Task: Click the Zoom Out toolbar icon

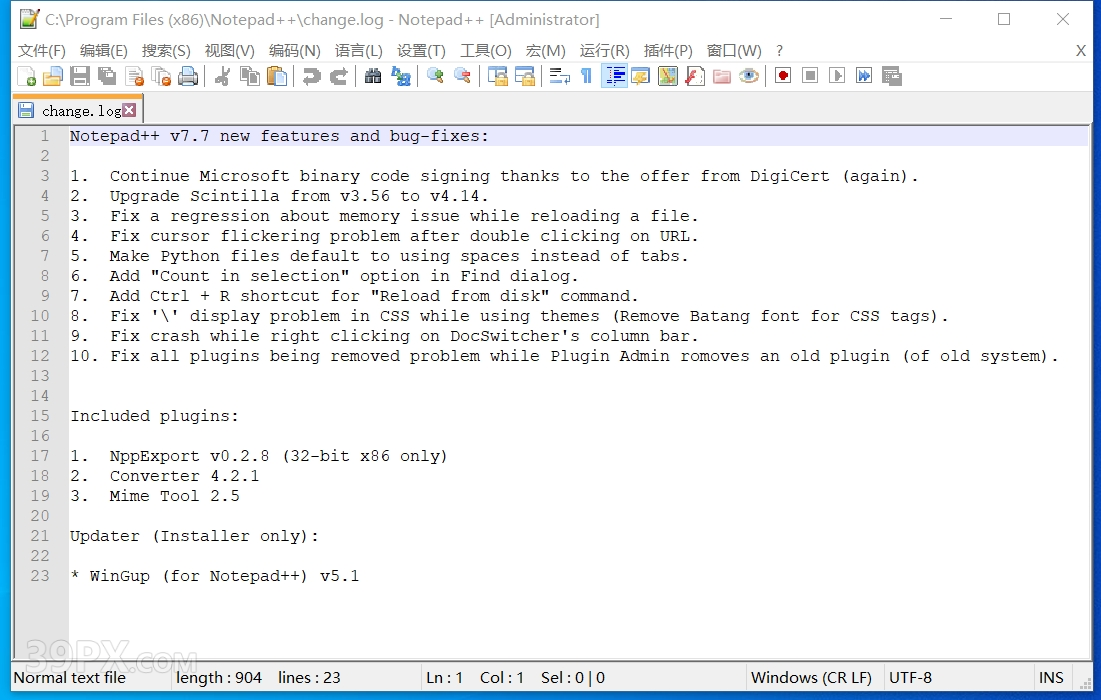Action: [461, 75]
